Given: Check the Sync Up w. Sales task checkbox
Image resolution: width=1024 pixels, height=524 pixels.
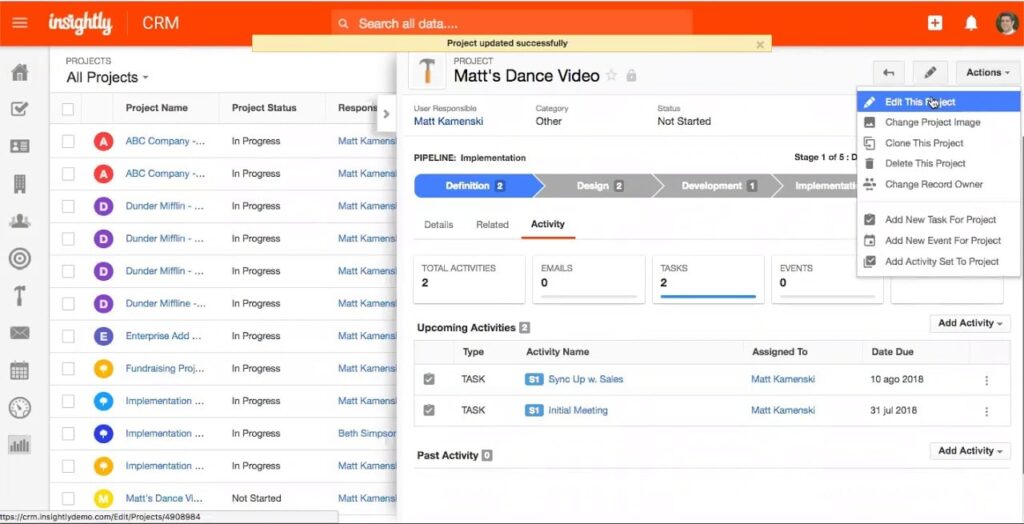Looking at the screenshot, I should pyautogui.click(x=429, y=380).
